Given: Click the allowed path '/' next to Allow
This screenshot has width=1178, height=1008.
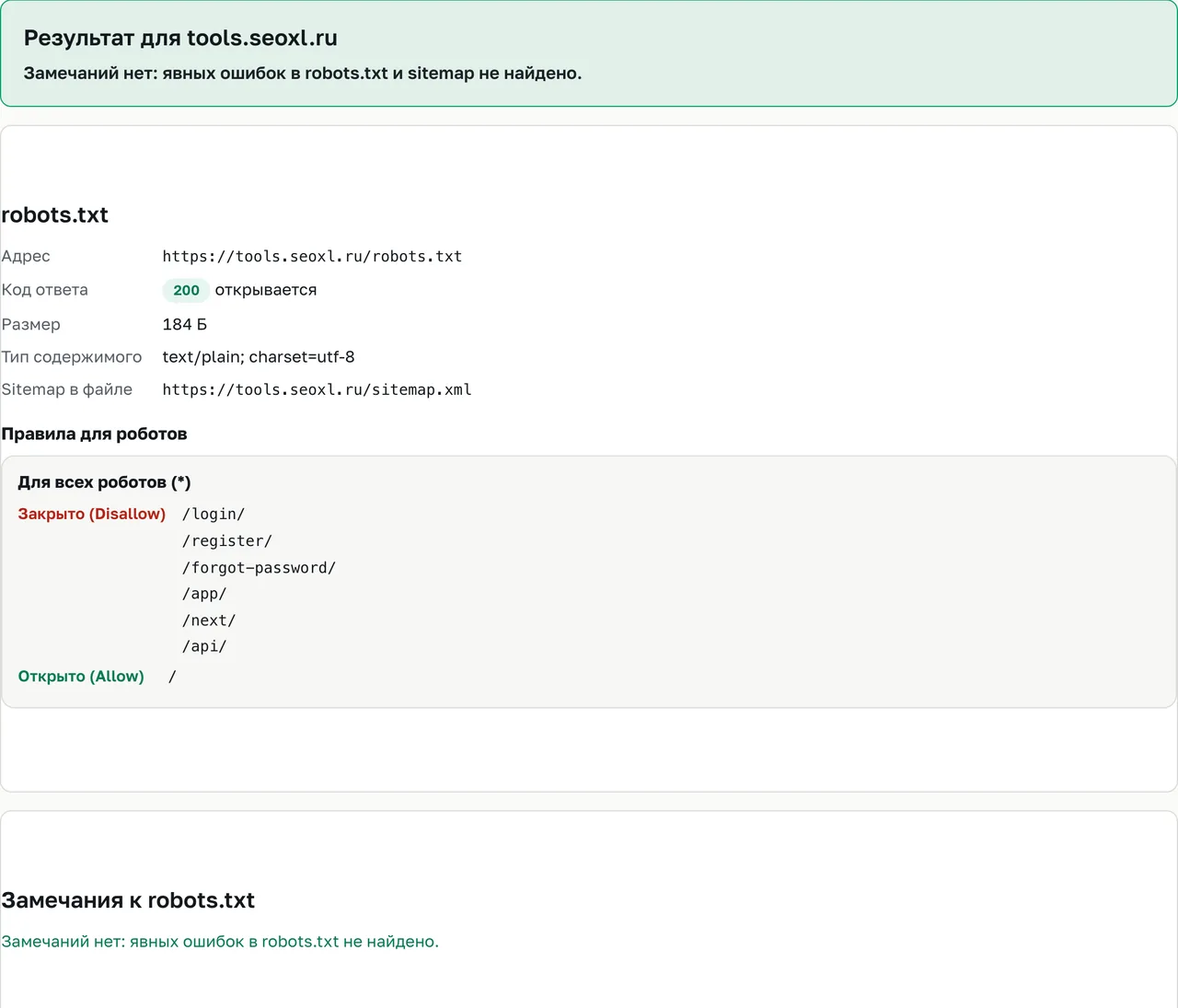Looking at the screenshot, I should [172, 677].
